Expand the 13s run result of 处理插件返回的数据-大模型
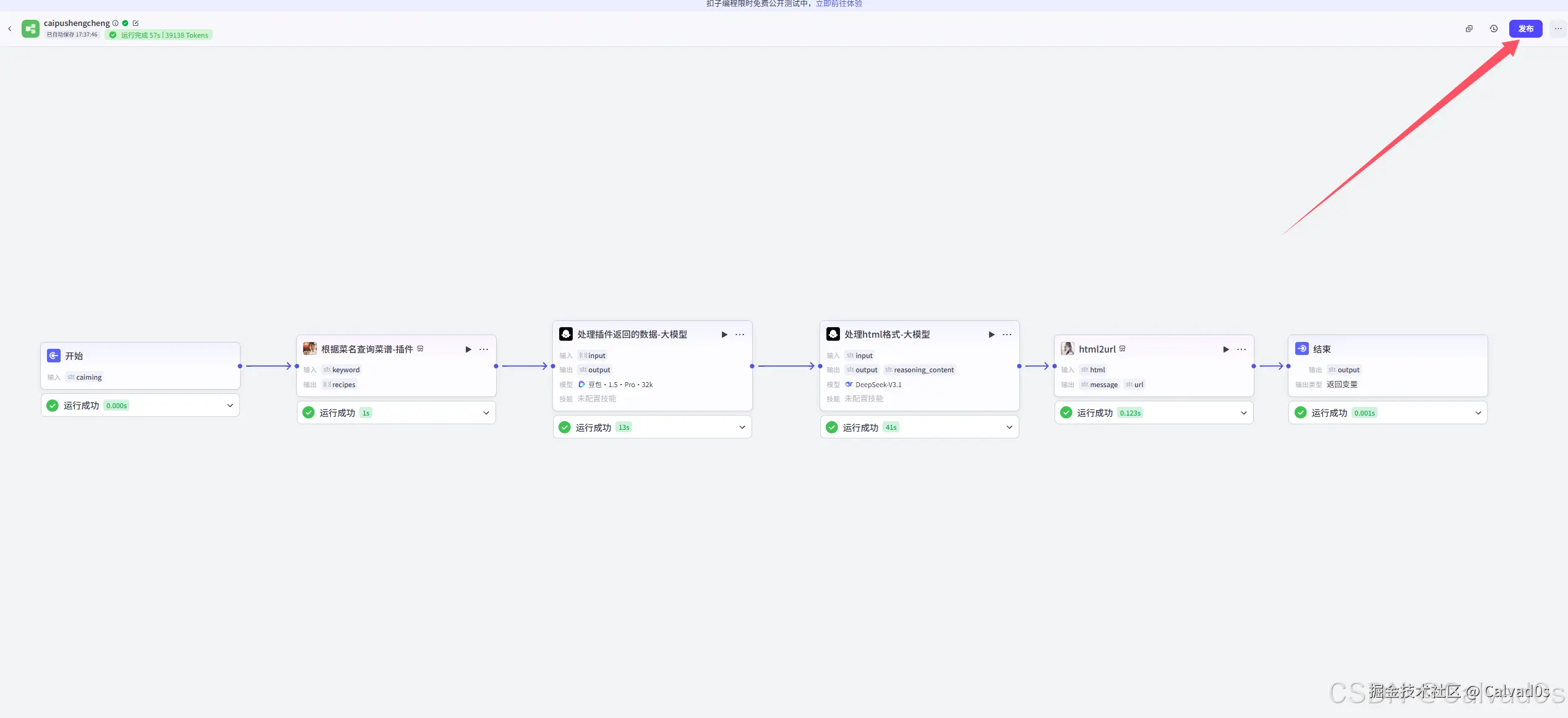Image resolution: width=1568 pixels, height=718 pixels. 742,427
